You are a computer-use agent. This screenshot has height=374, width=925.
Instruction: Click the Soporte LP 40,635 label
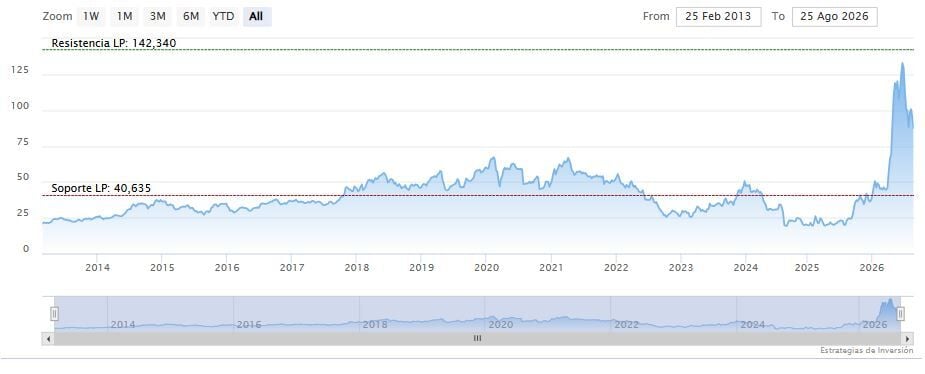(x=101, y=188)
